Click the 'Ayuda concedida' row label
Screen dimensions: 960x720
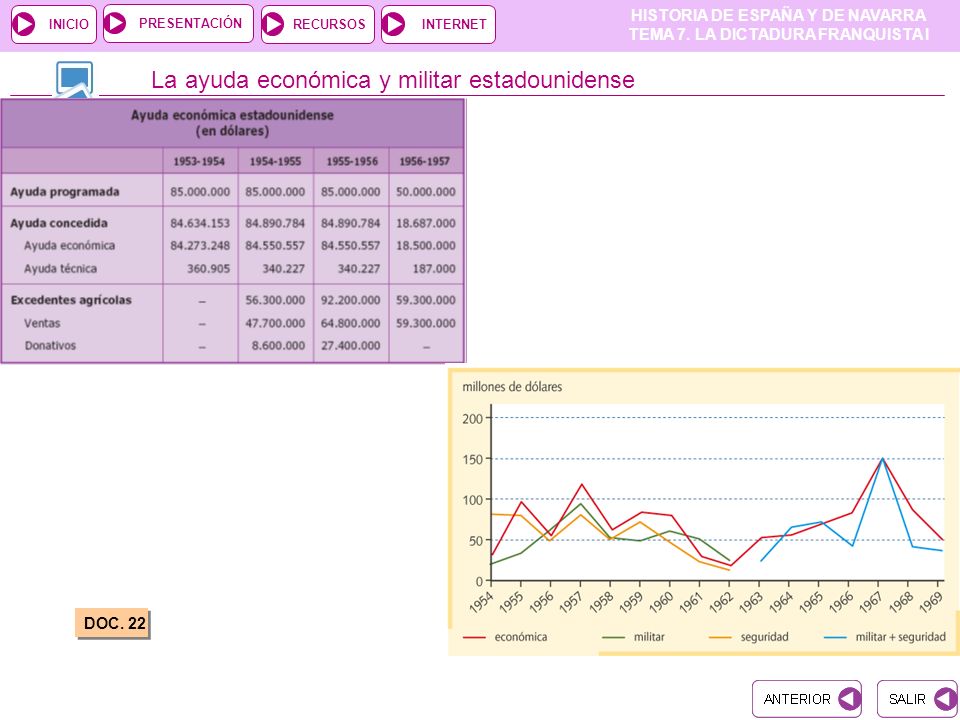point(59,223)
